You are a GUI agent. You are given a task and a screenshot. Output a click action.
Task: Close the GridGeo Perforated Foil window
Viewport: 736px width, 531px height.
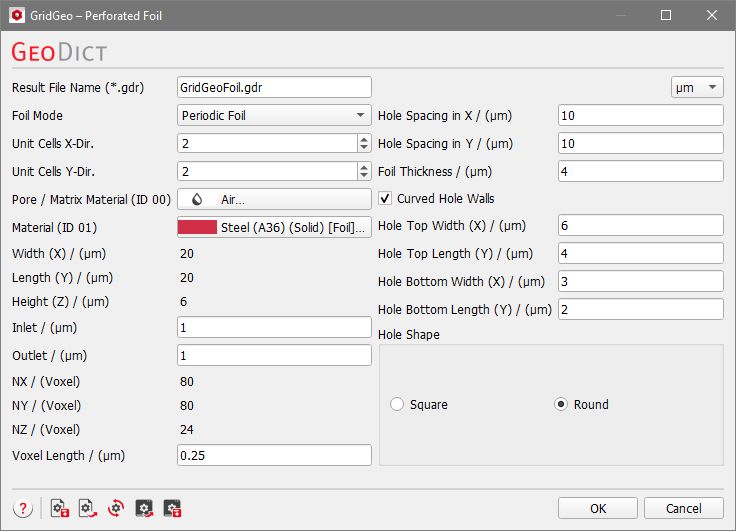712,15
